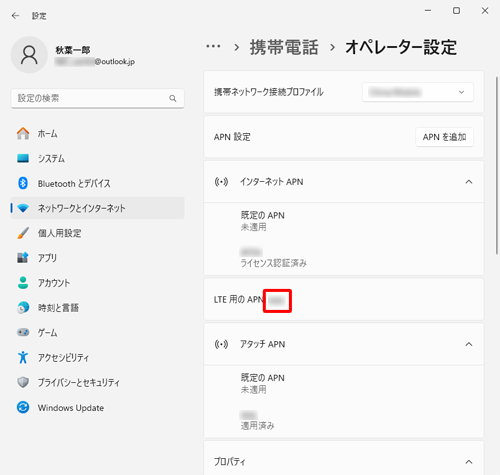Collapse the アタッチ APN section

point(469,344)
